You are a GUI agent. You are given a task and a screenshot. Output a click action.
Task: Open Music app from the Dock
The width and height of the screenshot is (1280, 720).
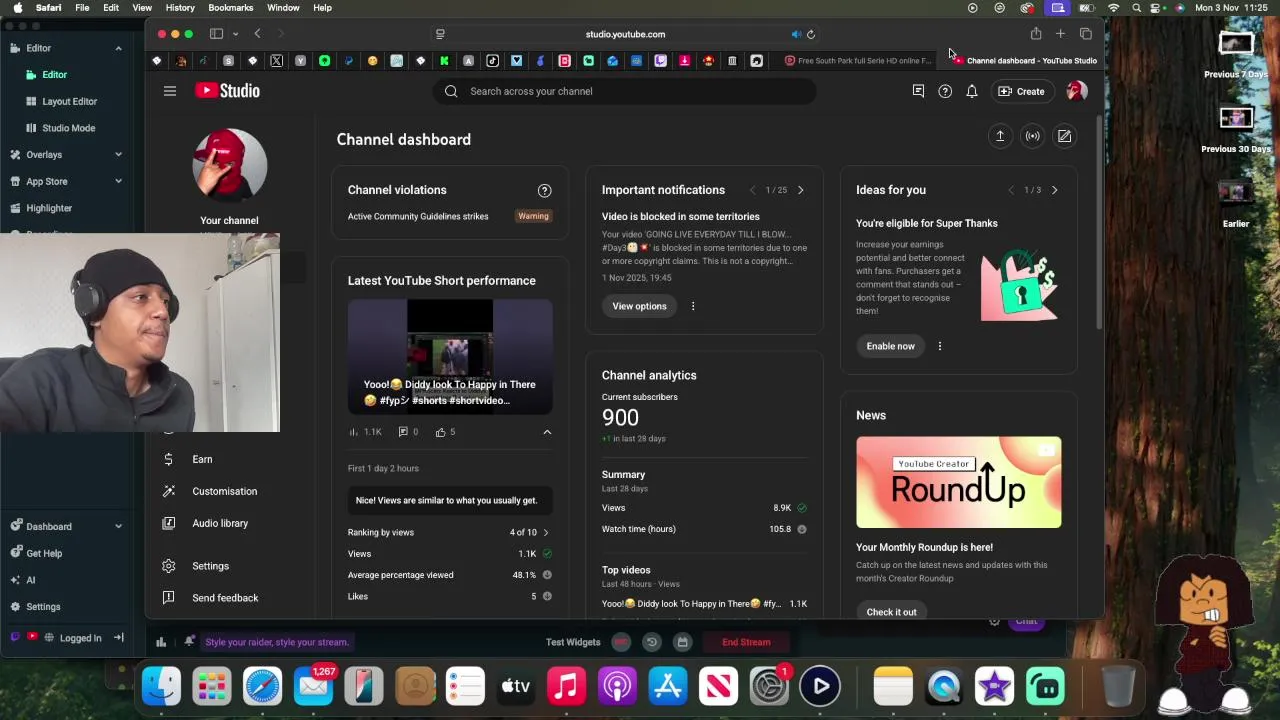[x=566, y=686]
